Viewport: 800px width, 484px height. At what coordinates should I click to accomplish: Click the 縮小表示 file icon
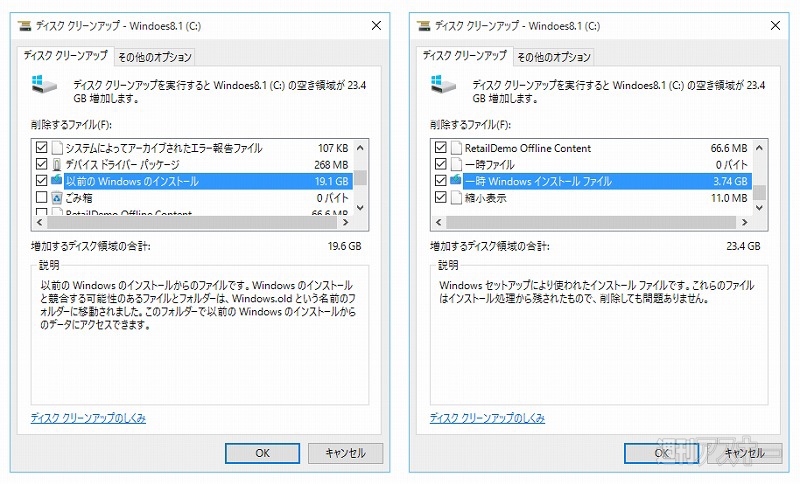(456, 198)
